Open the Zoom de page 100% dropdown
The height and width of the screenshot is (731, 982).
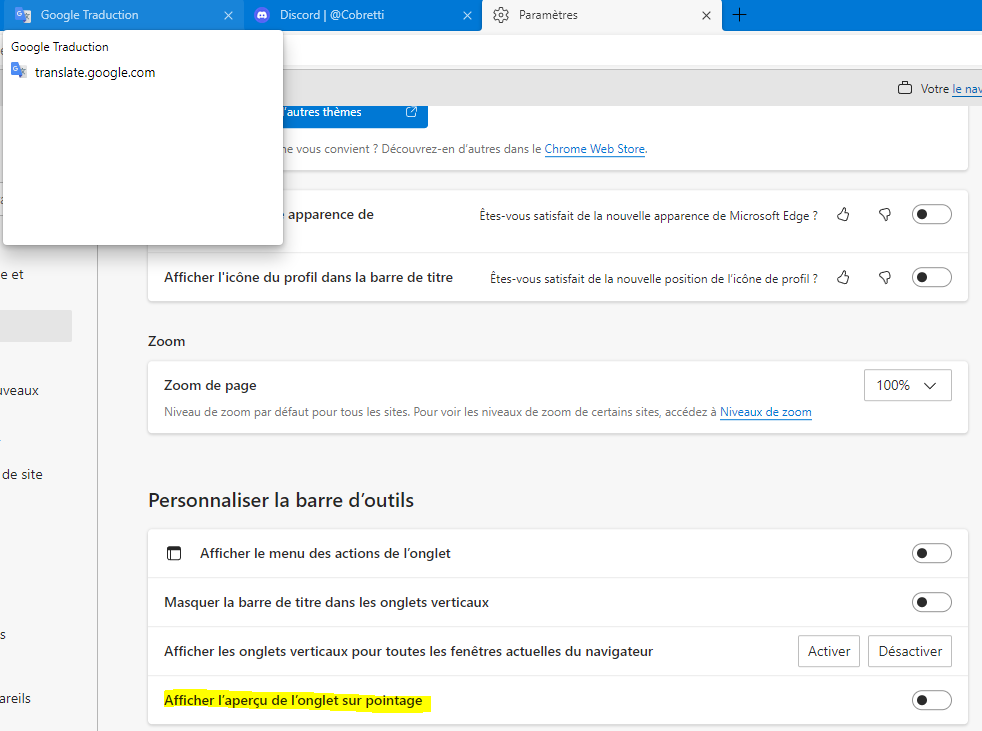906,385
